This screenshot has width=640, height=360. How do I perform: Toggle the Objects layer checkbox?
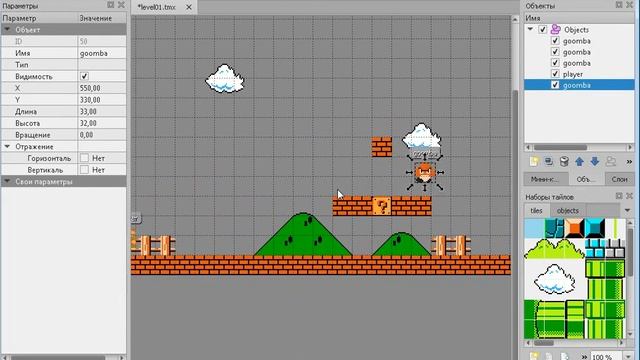pos(542,29)
